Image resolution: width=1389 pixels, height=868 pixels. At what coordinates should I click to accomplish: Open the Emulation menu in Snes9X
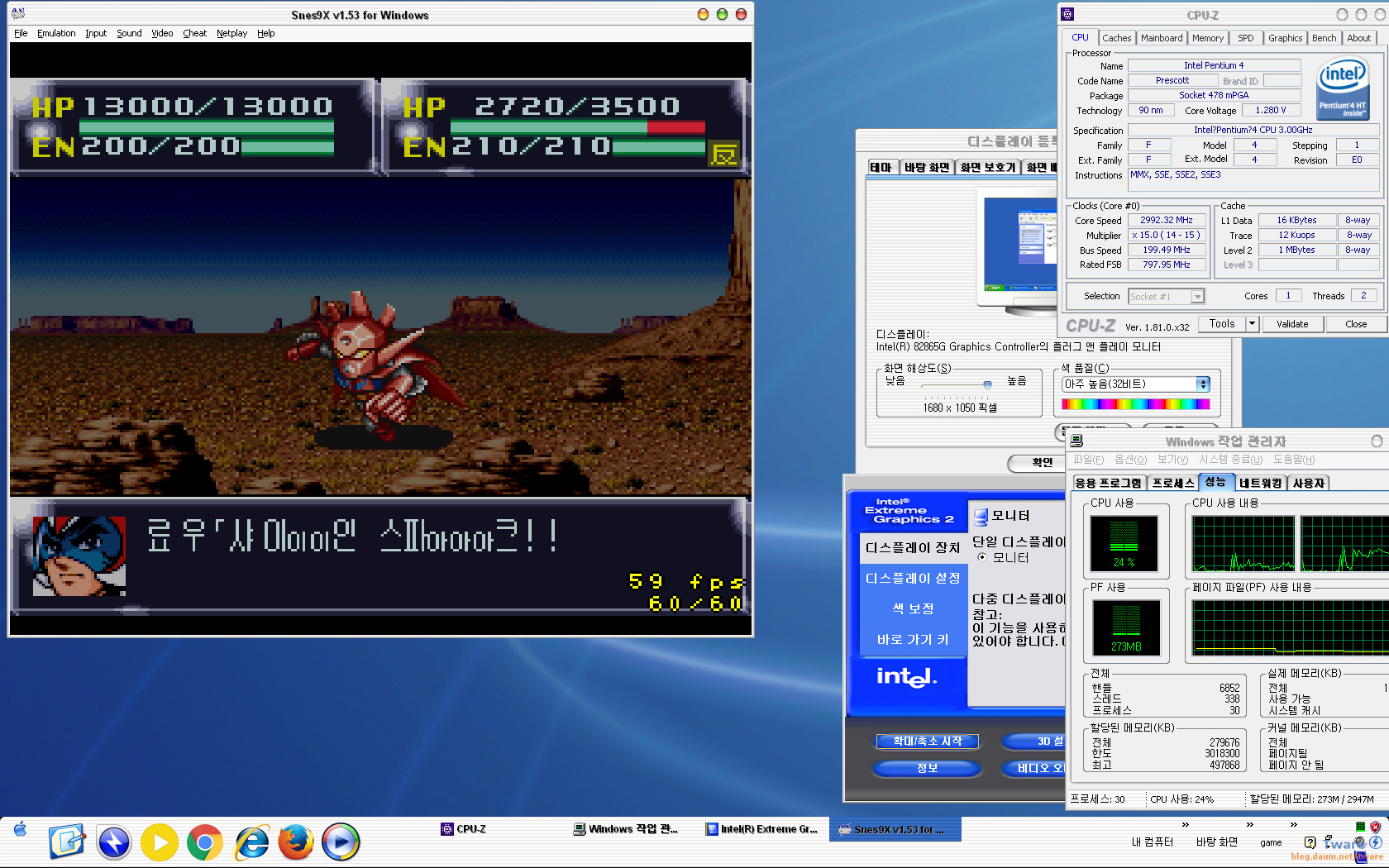(x=56, y=33)
